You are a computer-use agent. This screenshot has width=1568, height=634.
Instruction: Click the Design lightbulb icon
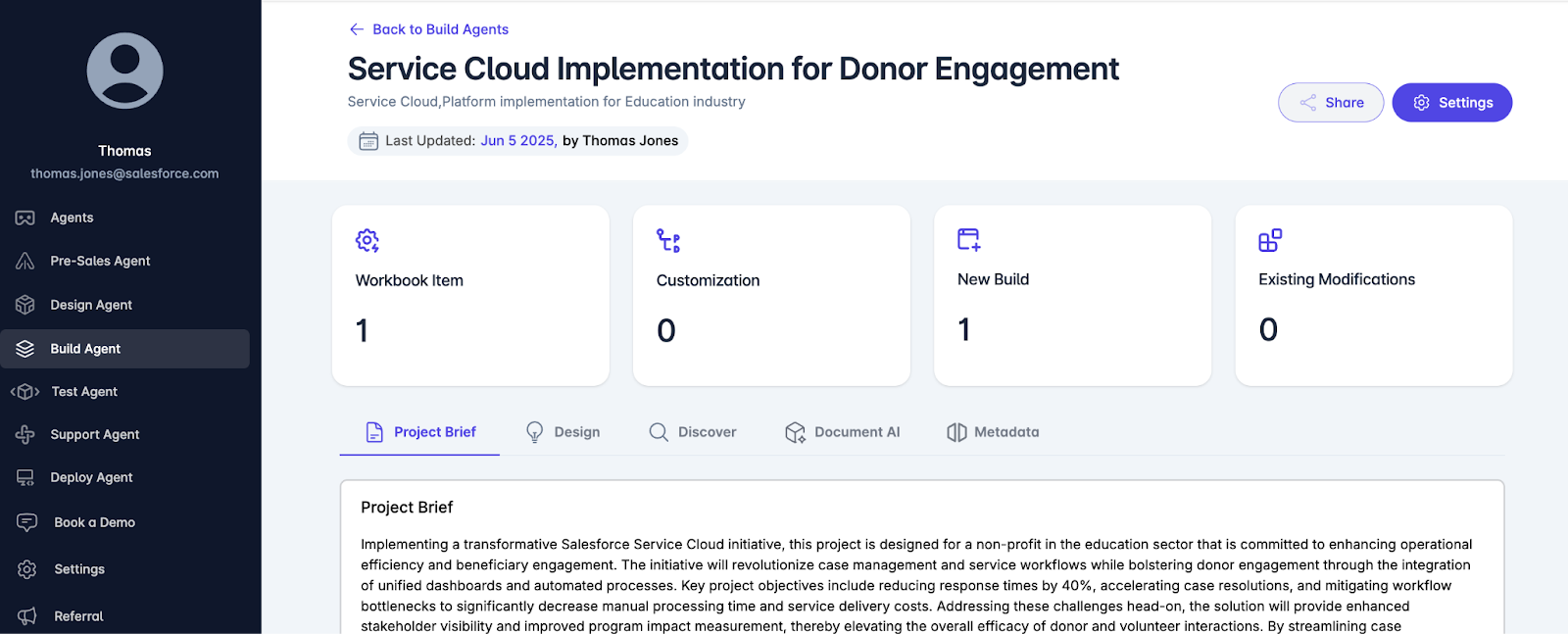(535, 432)
